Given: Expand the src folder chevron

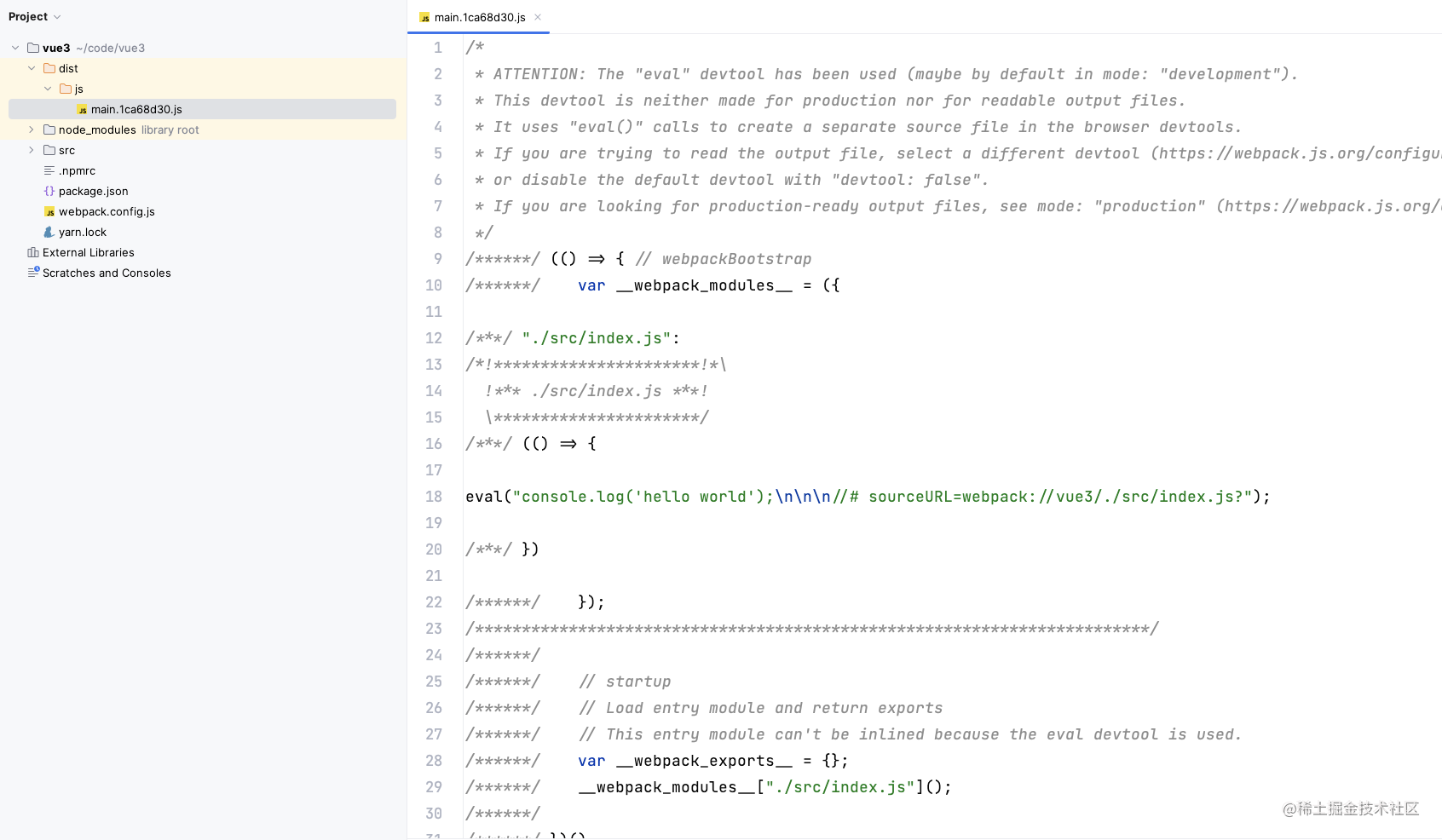Looking at the screenshot, I should pyautogui.click(x=32, y=150).
